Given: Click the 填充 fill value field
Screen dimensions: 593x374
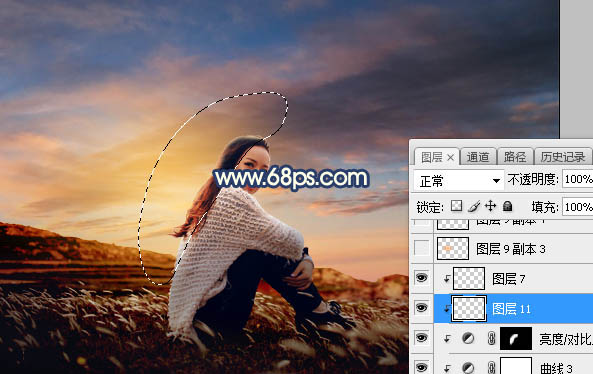Looking at the screenshot, I should click(577, 207).
